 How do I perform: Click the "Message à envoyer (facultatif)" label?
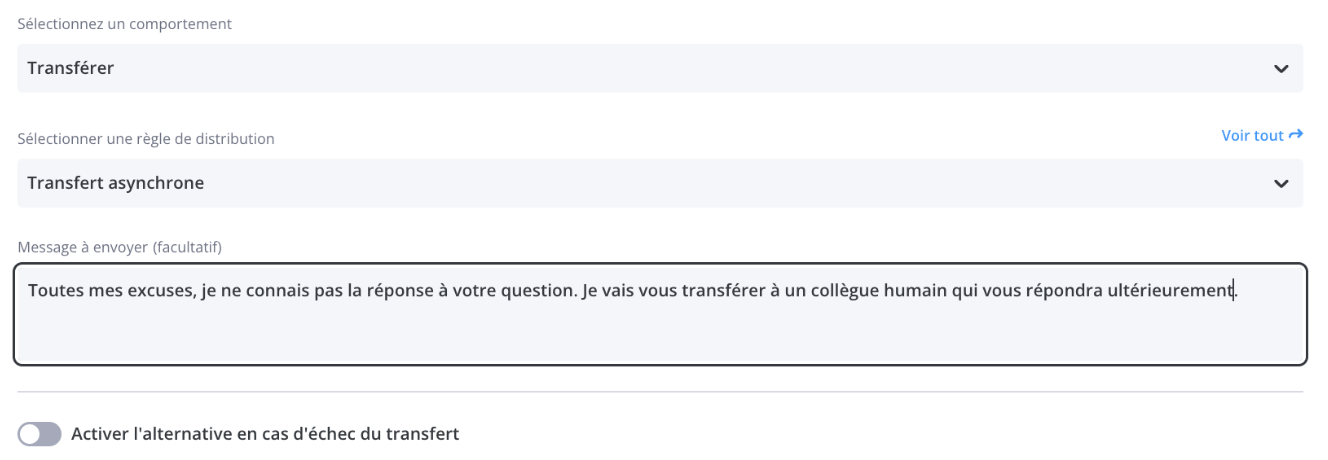pos(119,246)
